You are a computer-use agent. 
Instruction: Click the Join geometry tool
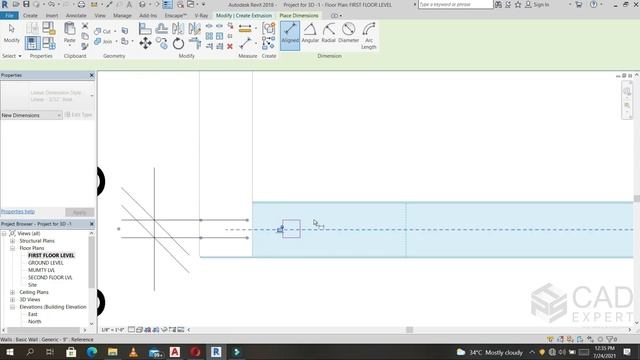click(104, 41)
